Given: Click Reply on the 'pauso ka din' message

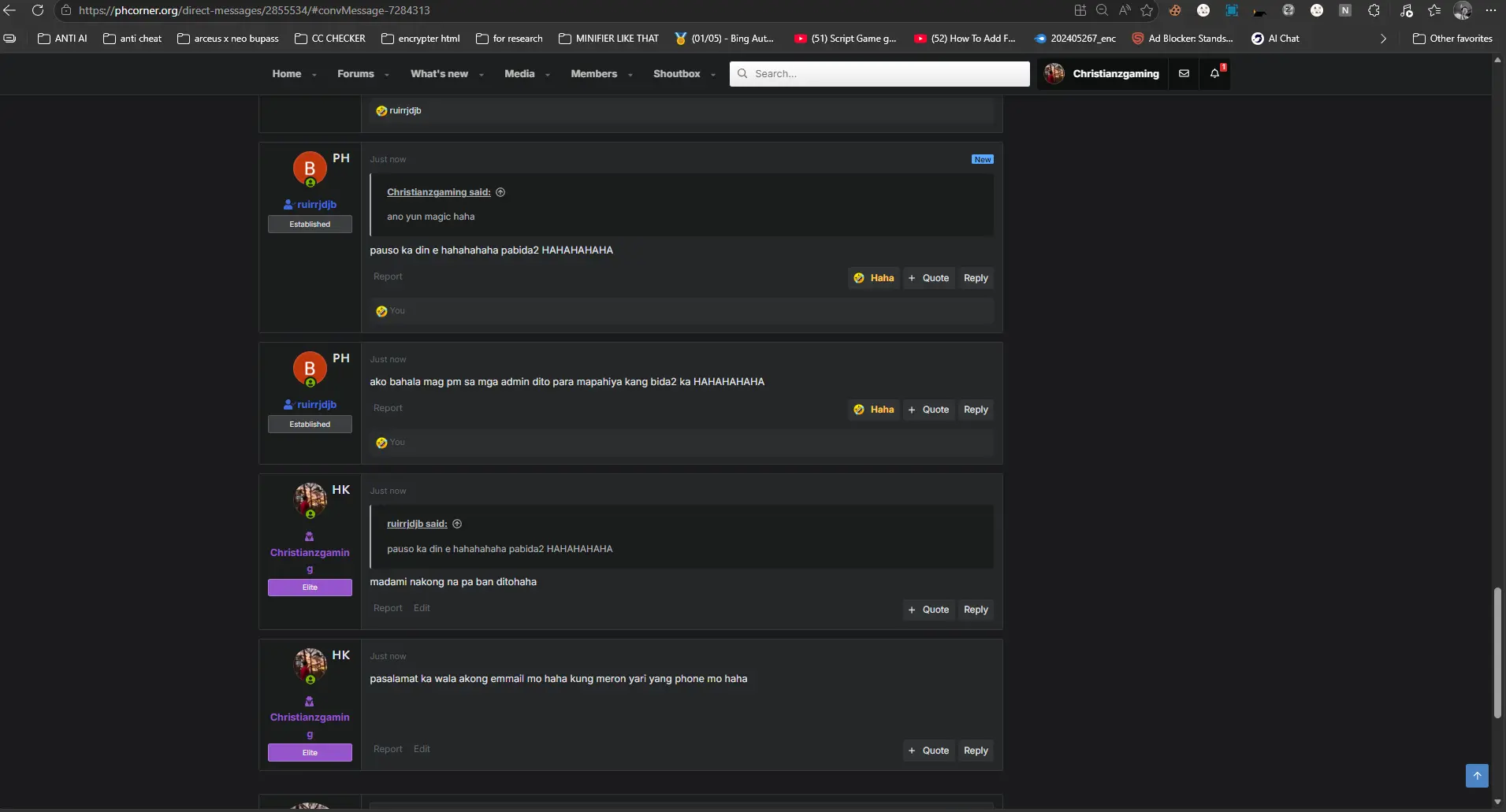Looking at the screenshot, I should [x=976, y=278].
